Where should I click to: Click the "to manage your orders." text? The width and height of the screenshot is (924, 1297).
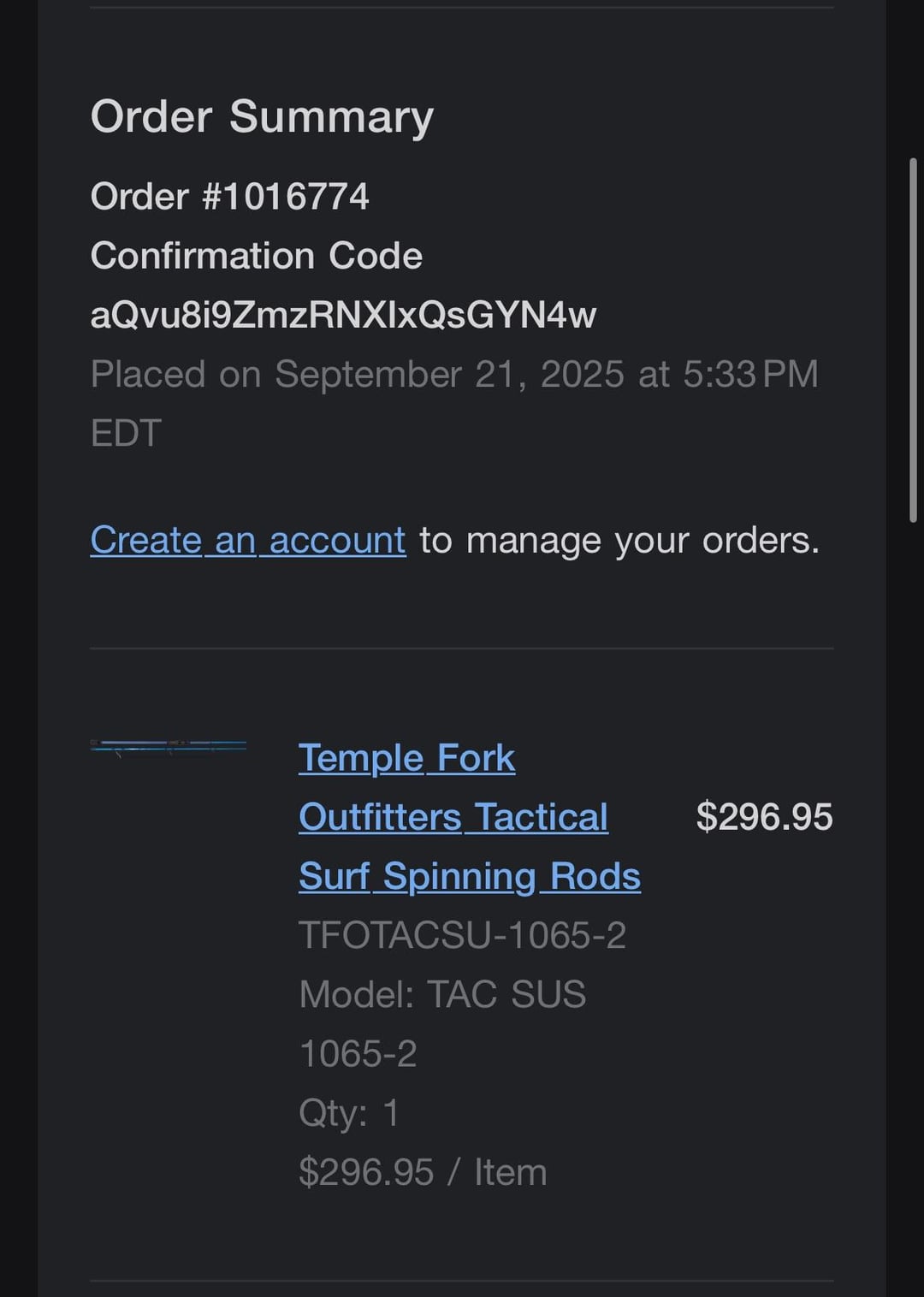click(619, 541)
